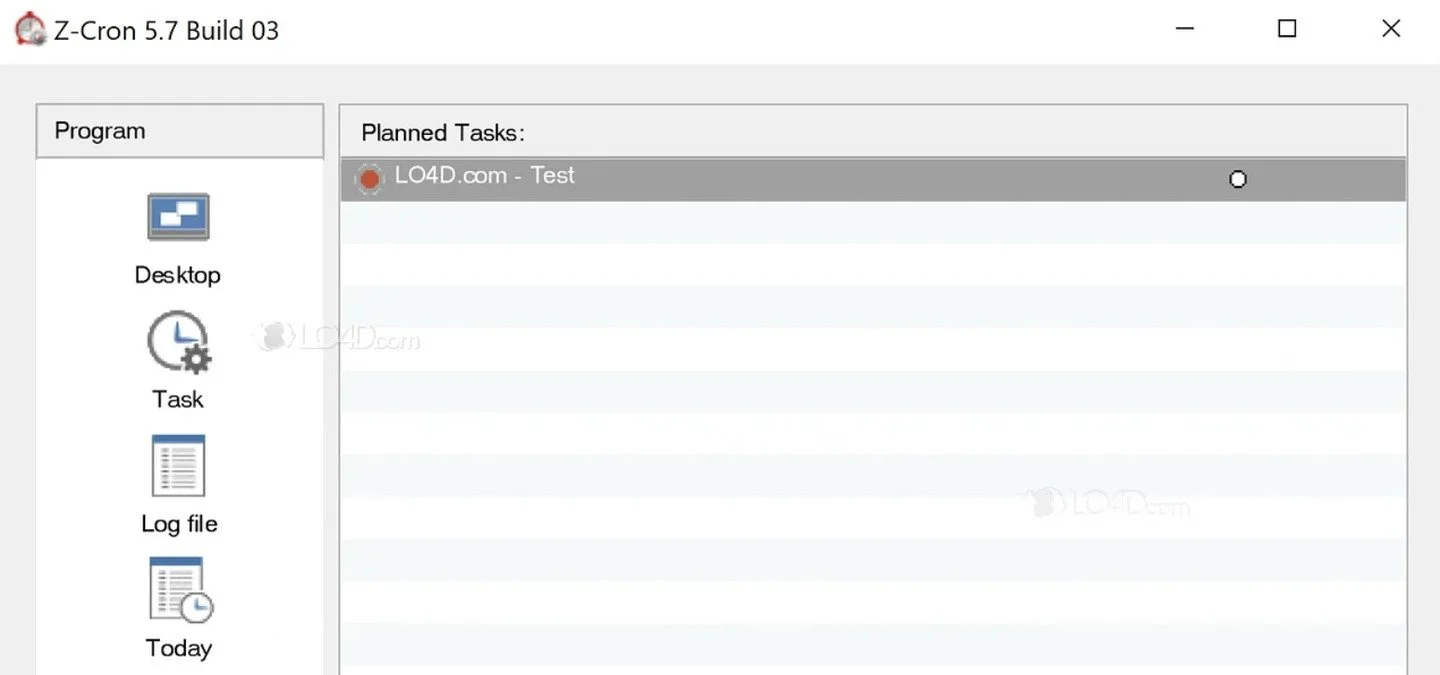Select the Program panel header
Image resolution: width=1440 pixels, height=675 pixels.
point(180,131)
